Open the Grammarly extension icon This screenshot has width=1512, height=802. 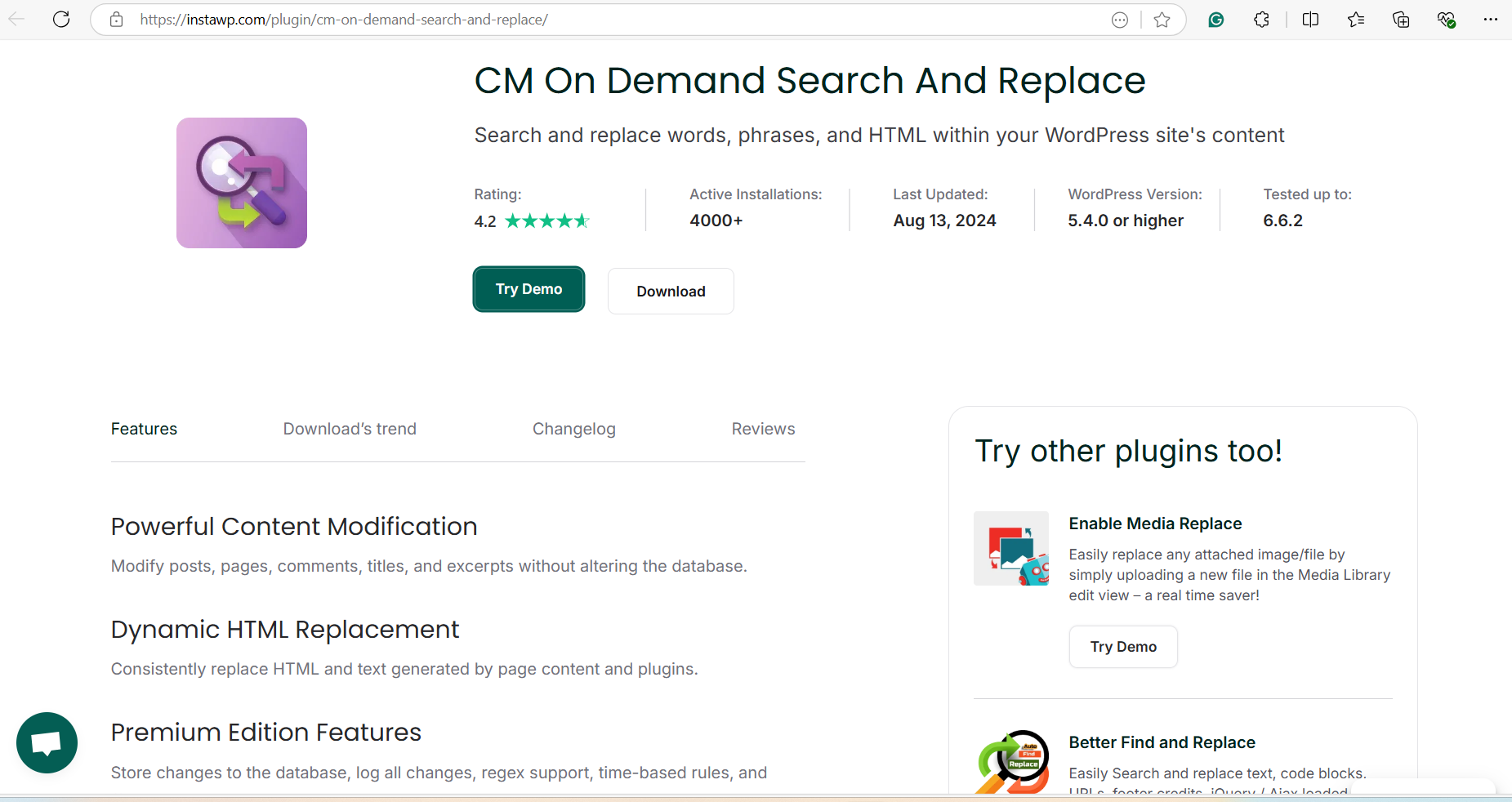[1216, 20]
